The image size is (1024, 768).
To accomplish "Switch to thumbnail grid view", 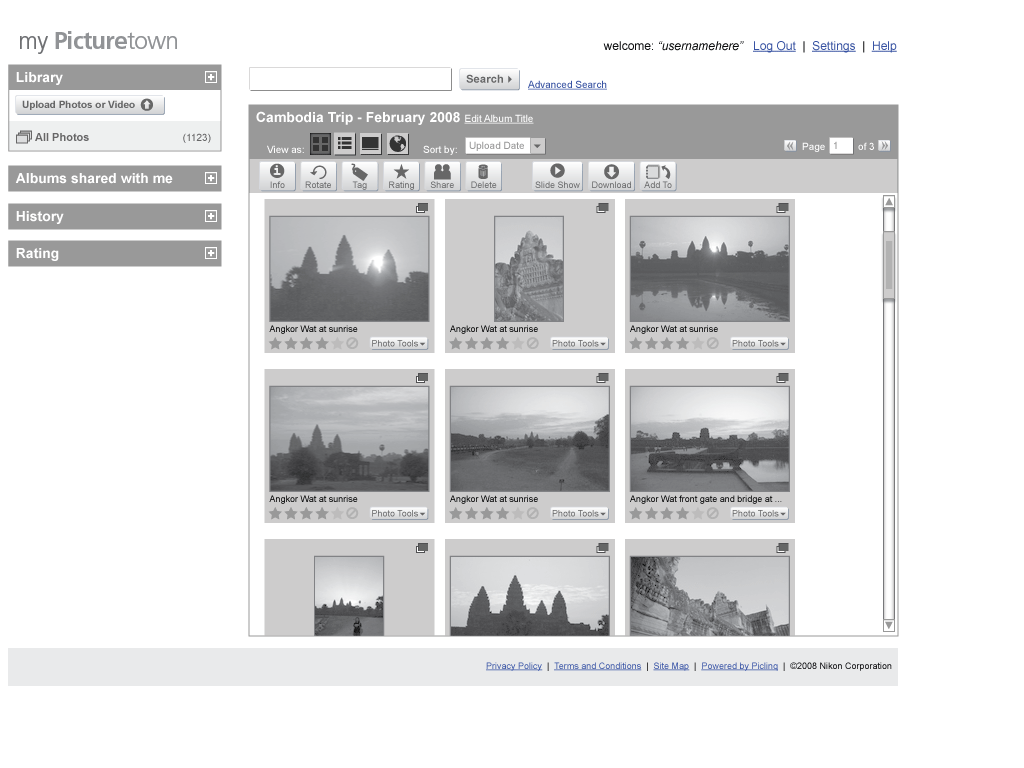I will click(x=320, y=145).
